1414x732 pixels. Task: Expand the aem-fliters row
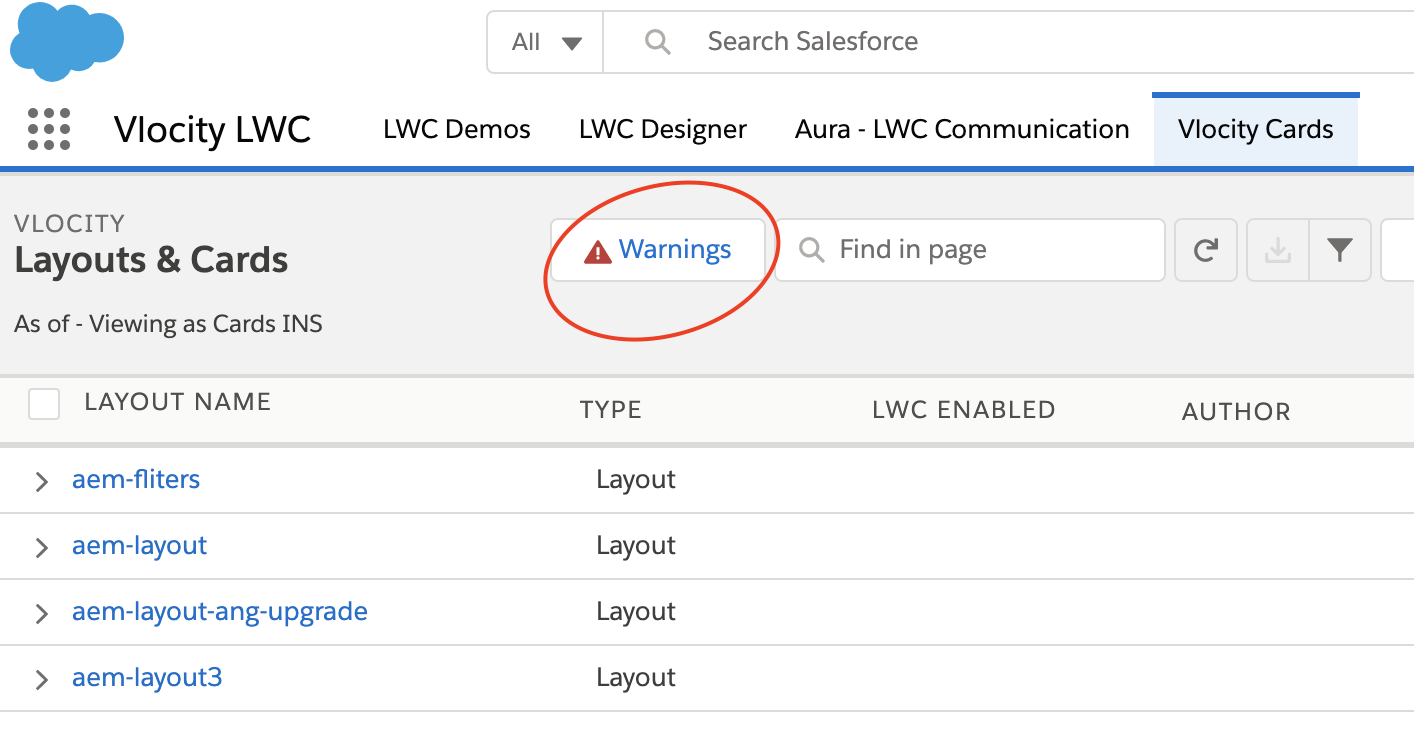pos(41,482)
